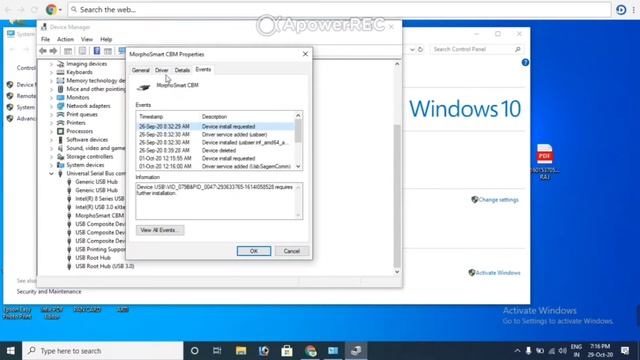640x360 pixels.
Task: Open the Help menu in Device Manager
Action: pyautogui.click(x=106, y=39)
